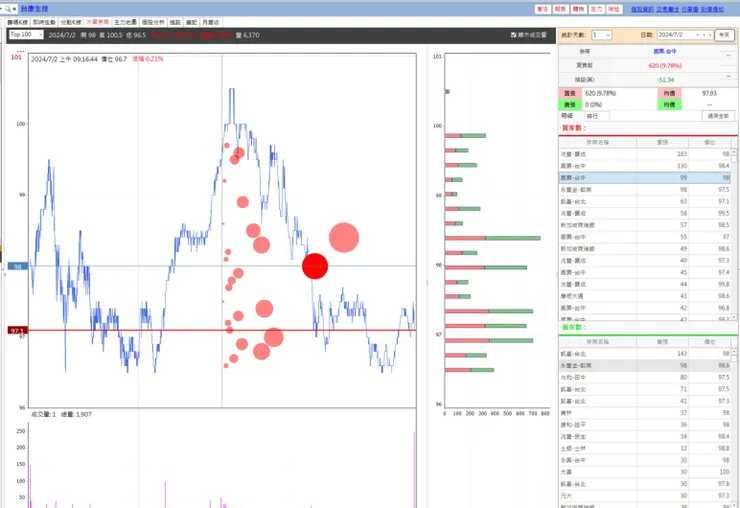Sort buyers by the 價位 column header
The width and height of the screenshot is (740, 508).
click(710, 142)
